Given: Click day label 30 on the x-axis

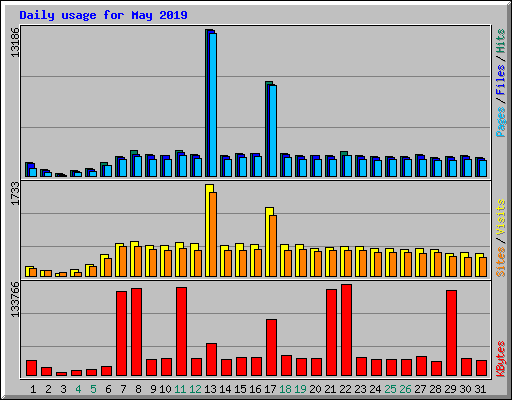Looking at the screenshot, I should [x=465, y=389].
